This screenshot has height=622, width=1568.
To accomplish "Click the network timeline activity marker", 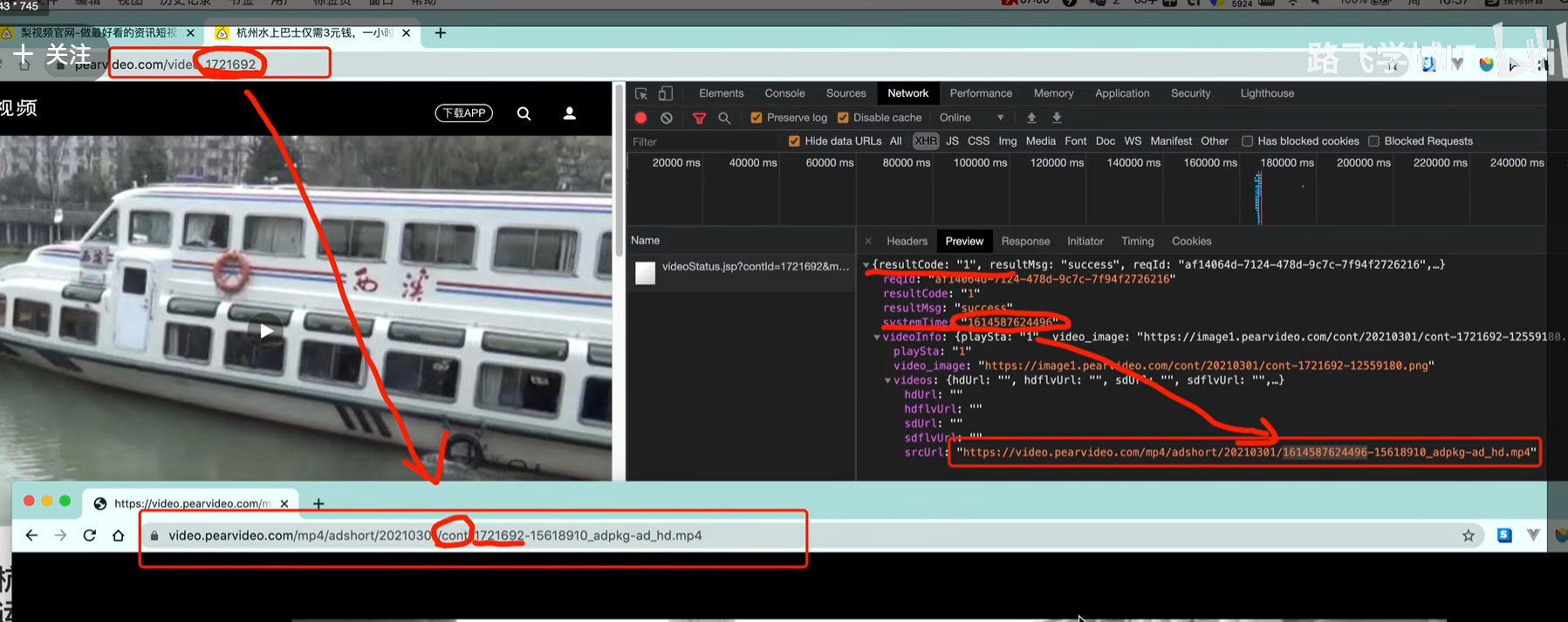I will pos(1258,199).
